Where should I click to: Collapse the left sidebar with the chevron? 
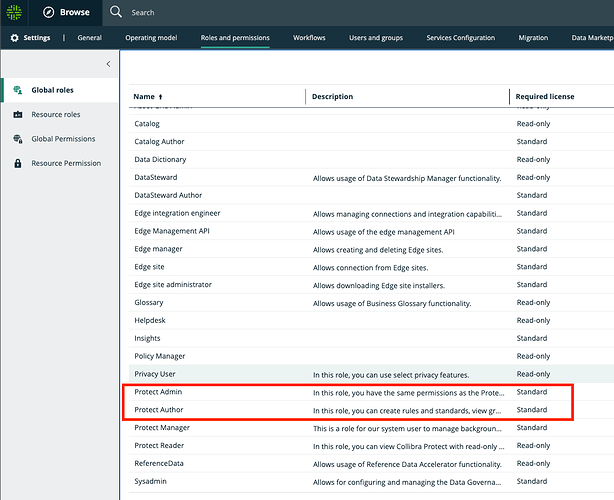[x=108, y=64]
